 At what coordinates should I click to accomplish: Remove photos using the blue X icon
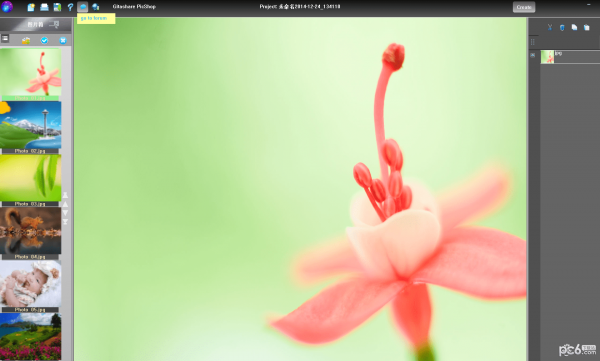63,41
